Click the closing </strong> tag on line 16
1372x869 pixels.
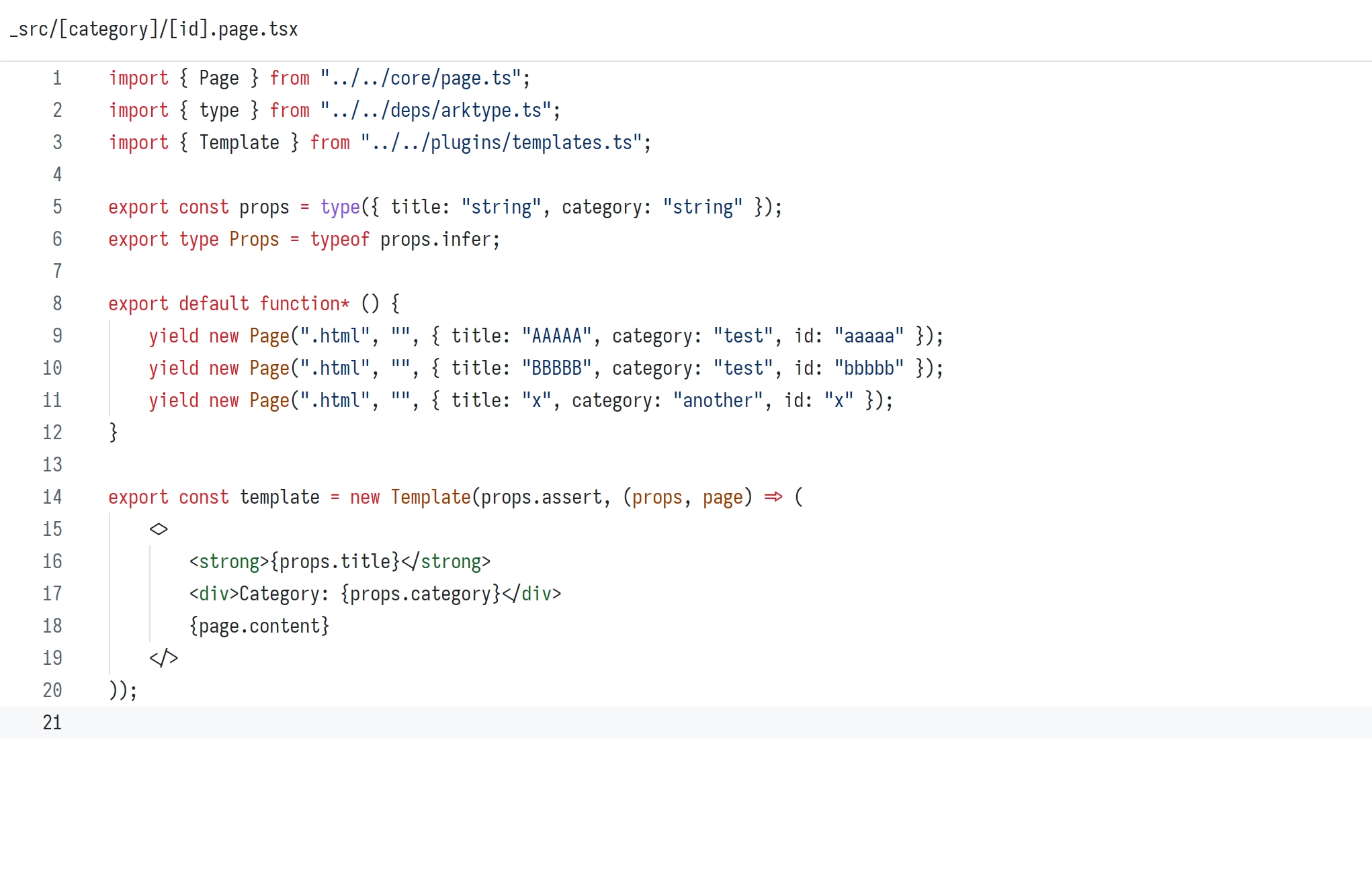point(446,562)
